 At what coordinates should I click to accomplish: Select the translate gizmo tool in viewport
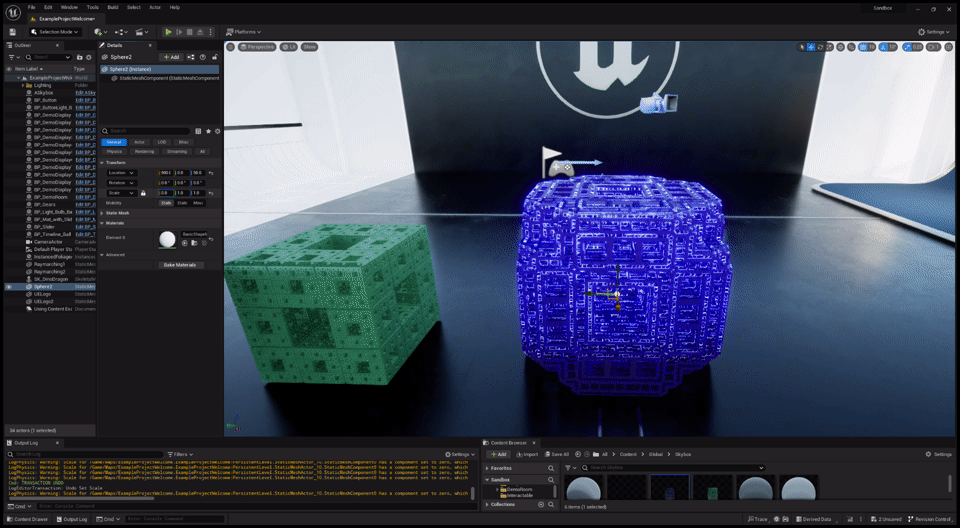click(811, 47)
